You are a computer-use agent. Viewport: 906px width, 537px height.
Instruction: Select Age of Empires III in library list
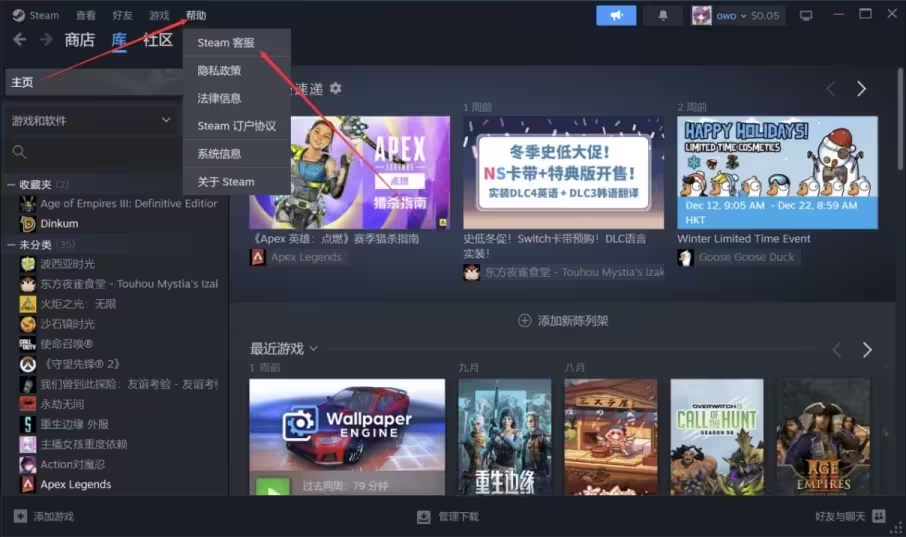click(x=119, y=203)
